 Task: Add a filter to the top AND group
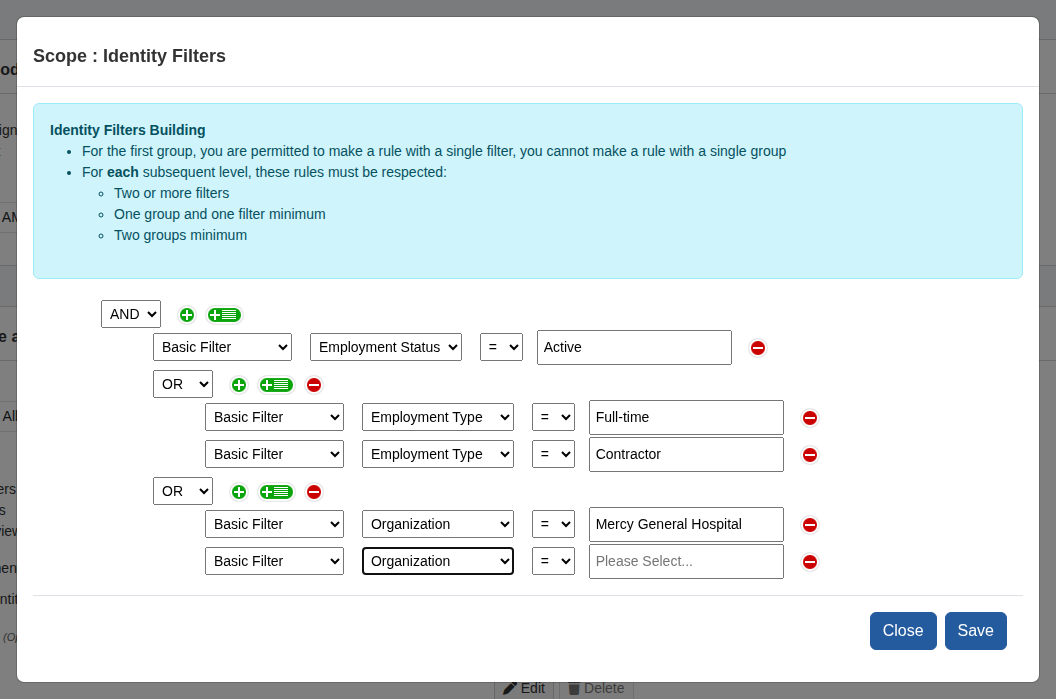click(187, 314)
